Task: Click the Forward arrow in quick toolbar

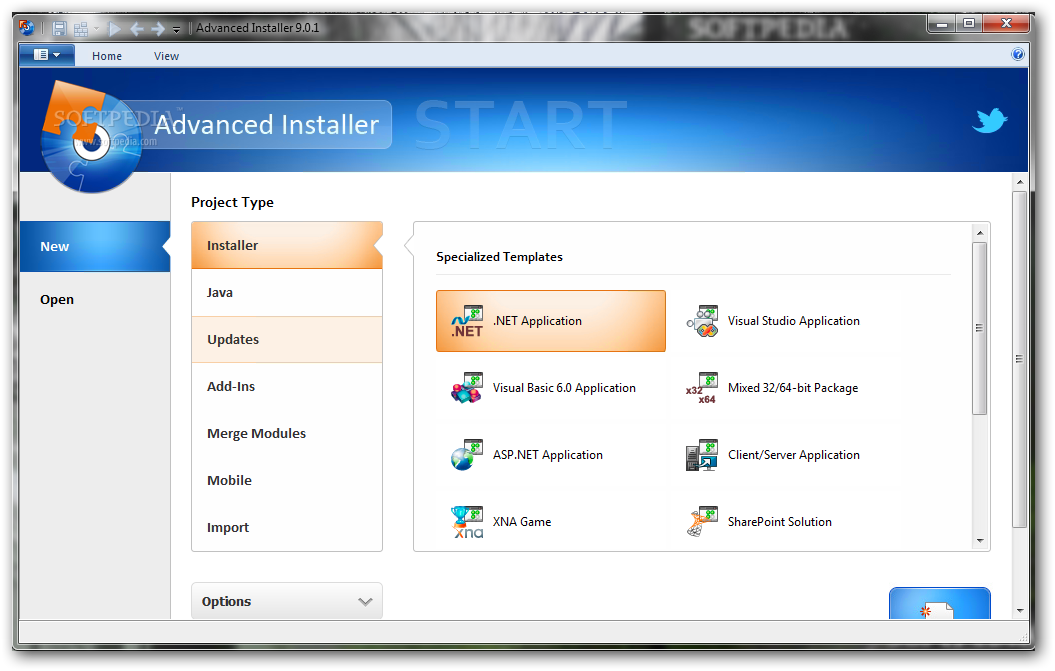Action: tap(158, 28)
